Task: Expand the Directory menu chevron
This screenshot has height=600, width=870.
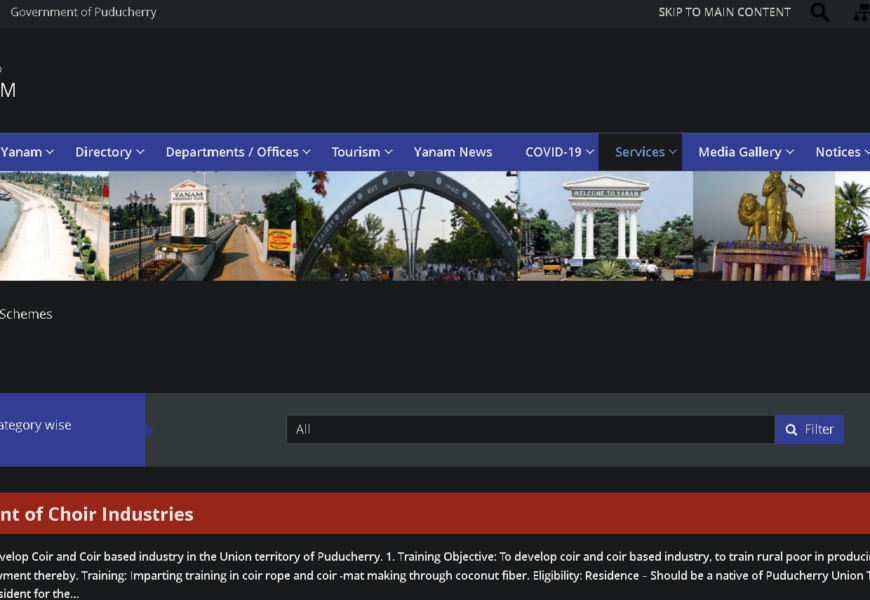Action: [140, 152]
